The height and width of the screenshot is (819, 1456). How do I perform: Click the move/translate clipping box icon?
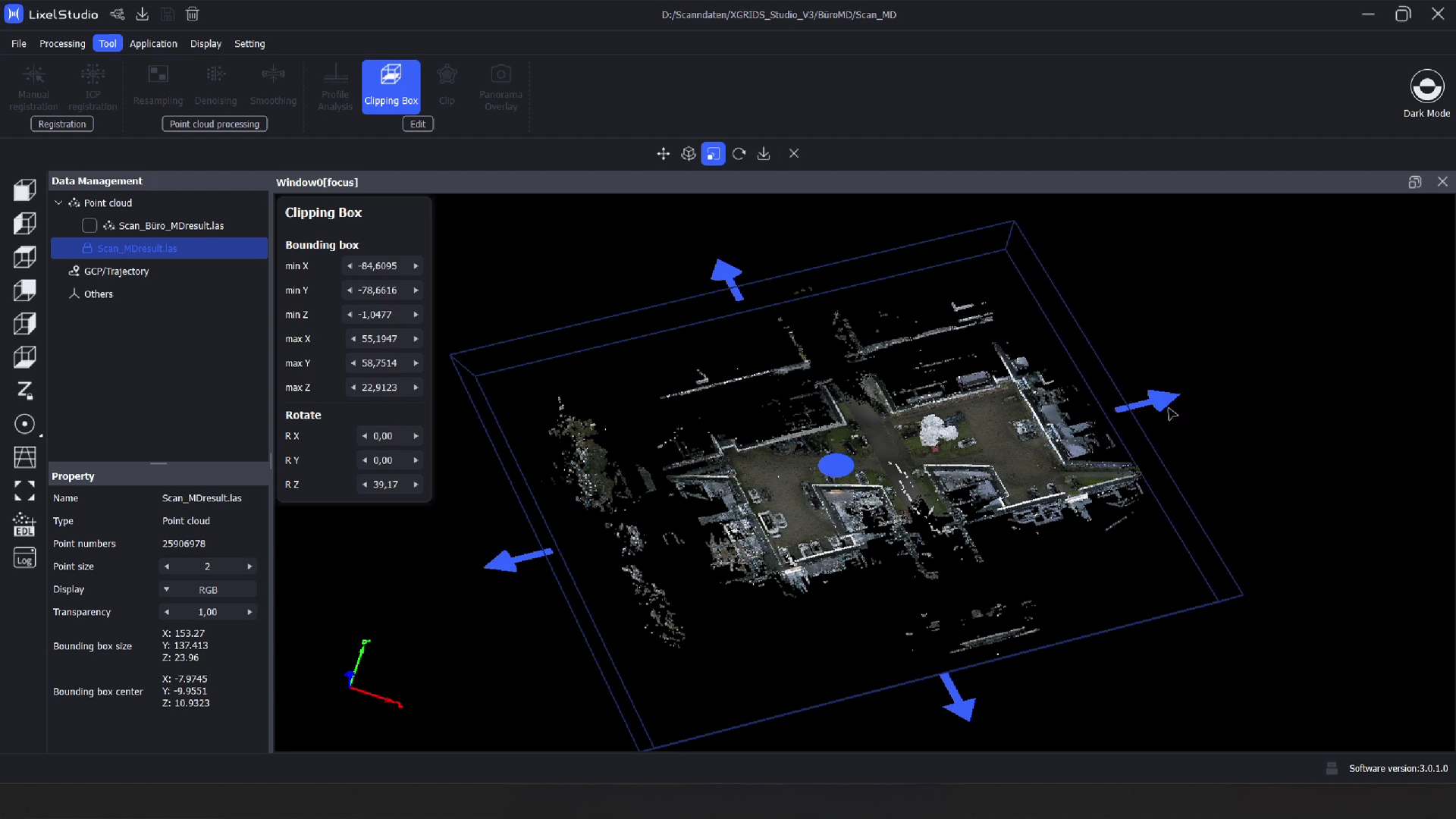[663, 154]
